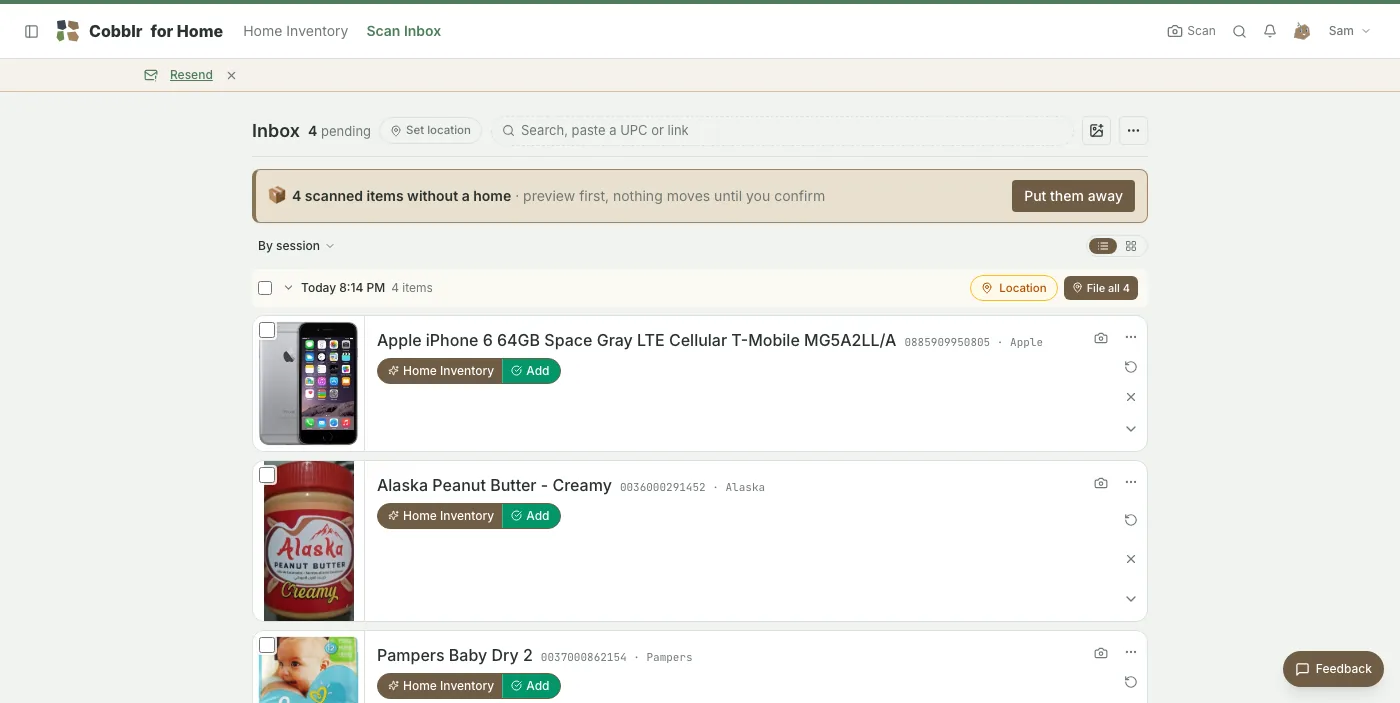Click Put them away button
Viewport: 1400px width, 703px height.
(1073, 196)
